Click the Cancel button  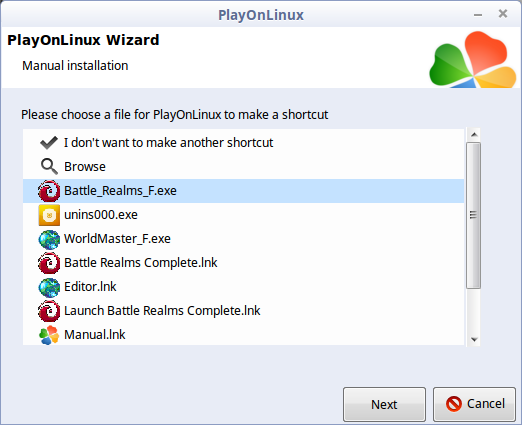[474, 404]
